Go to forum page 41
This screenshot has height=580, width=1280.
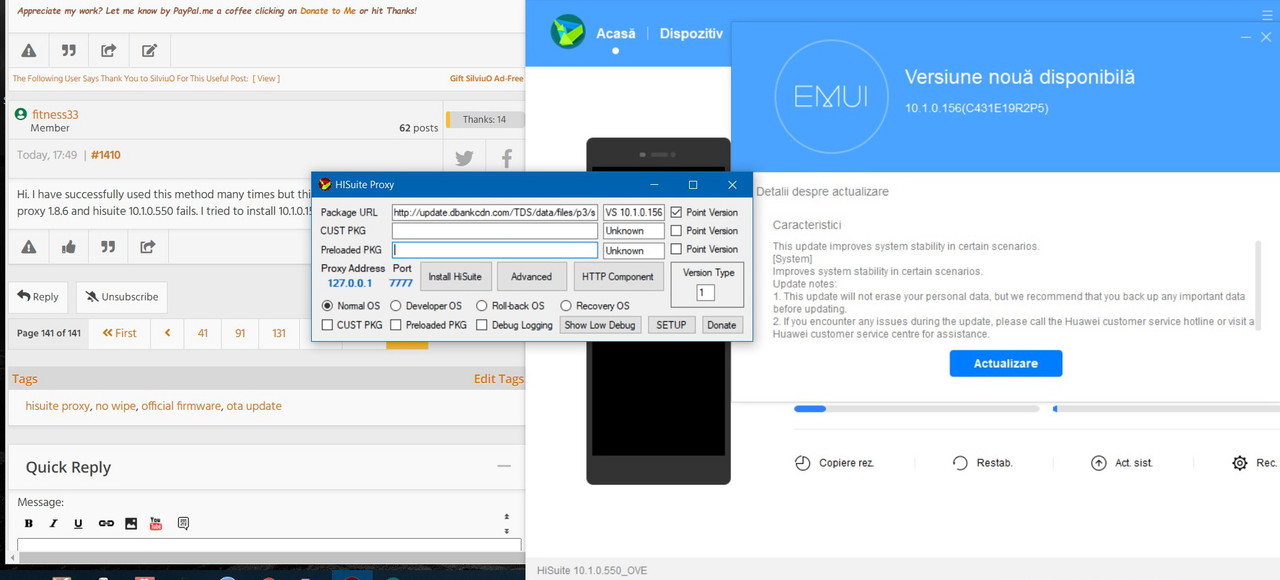tap(203, 333)
